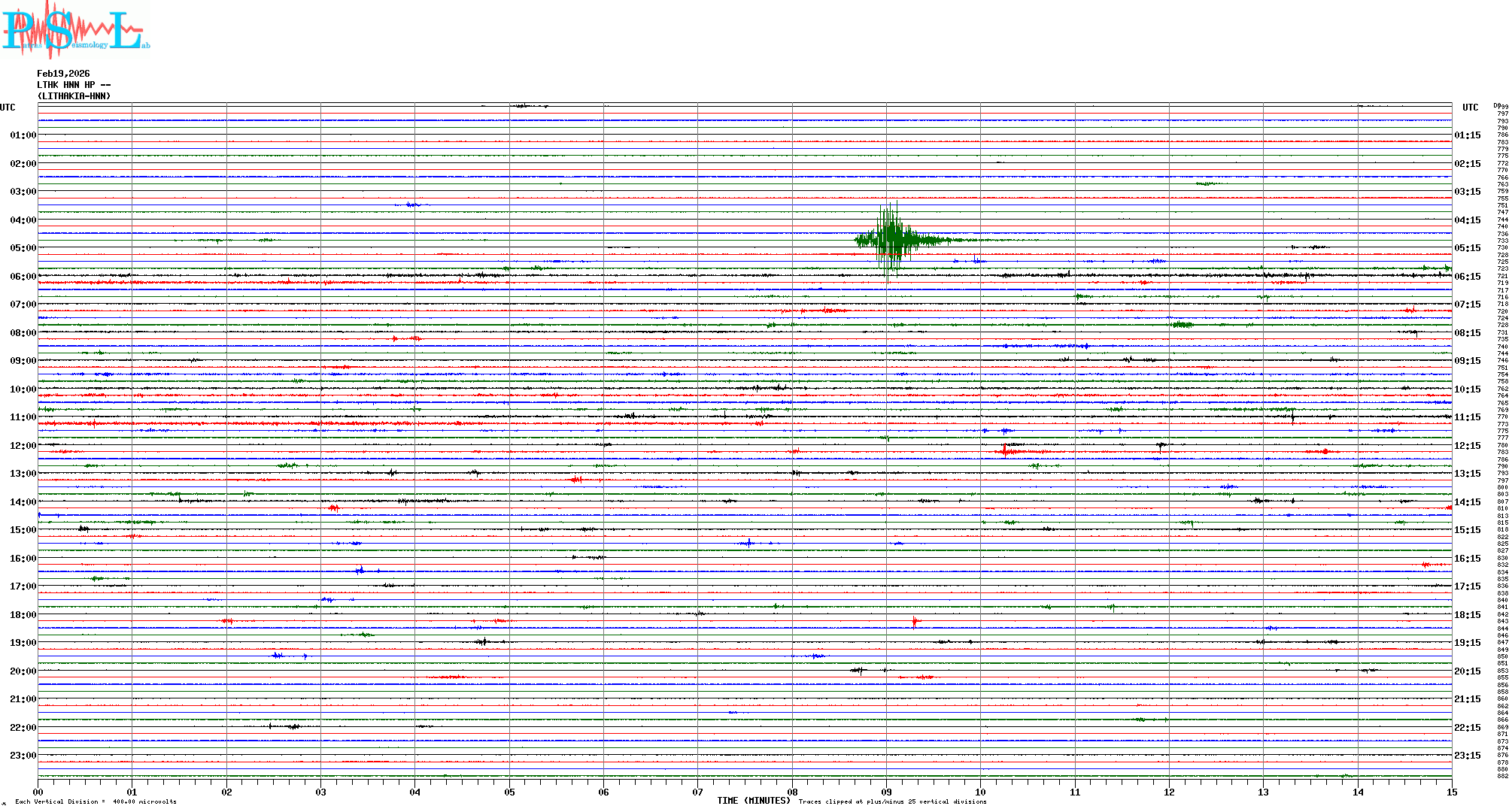The height and width of the screenshot is (812, 1512).
Task: Select the 05:00 hour label on left axis
Action: point(23,248)
